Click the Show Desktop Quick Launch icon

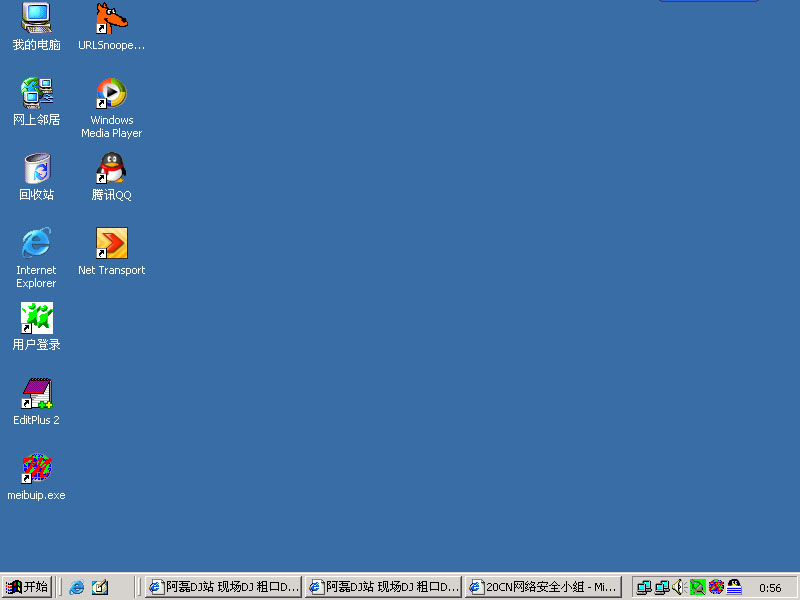pyautogui.click(x=100, y=587)
